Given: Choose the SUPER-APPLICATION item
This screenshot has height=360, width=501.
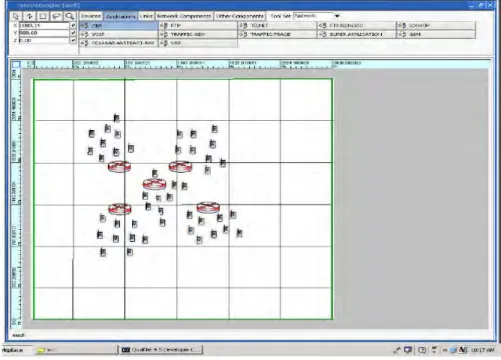Looking at the screenshot, I should coord(356,34).
